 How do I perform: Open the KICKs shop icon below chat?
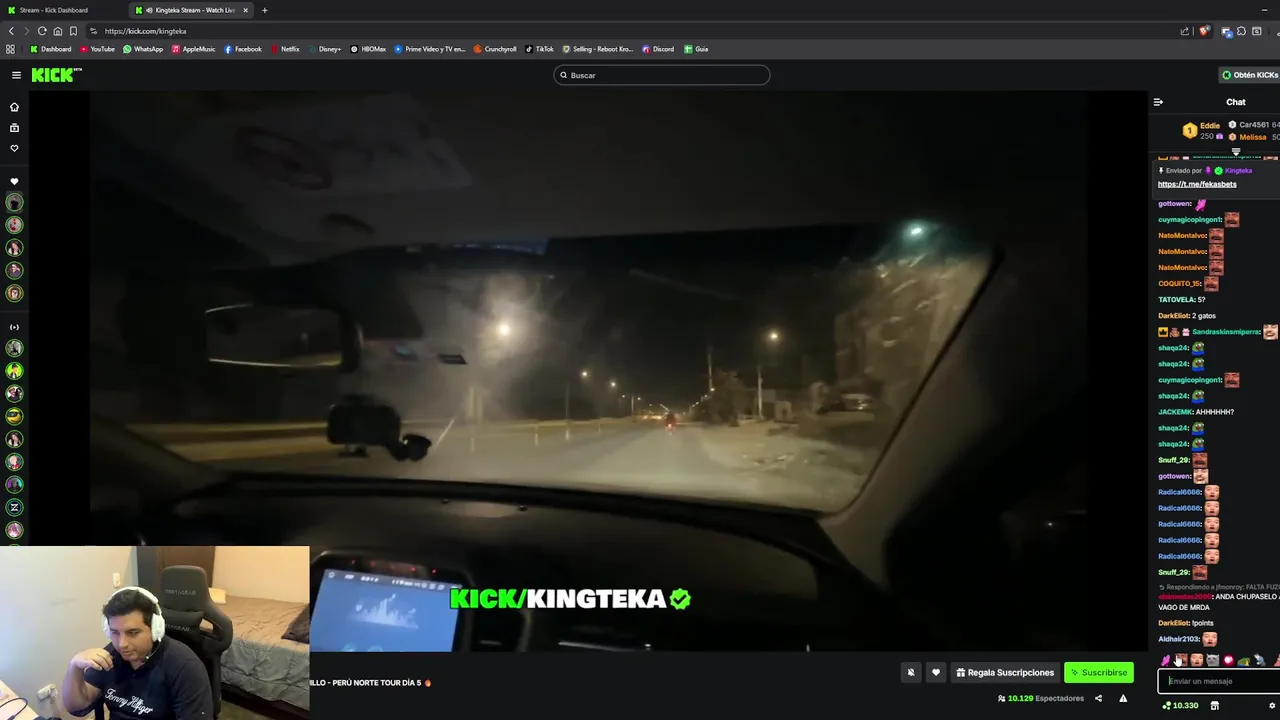[1214, 706]
